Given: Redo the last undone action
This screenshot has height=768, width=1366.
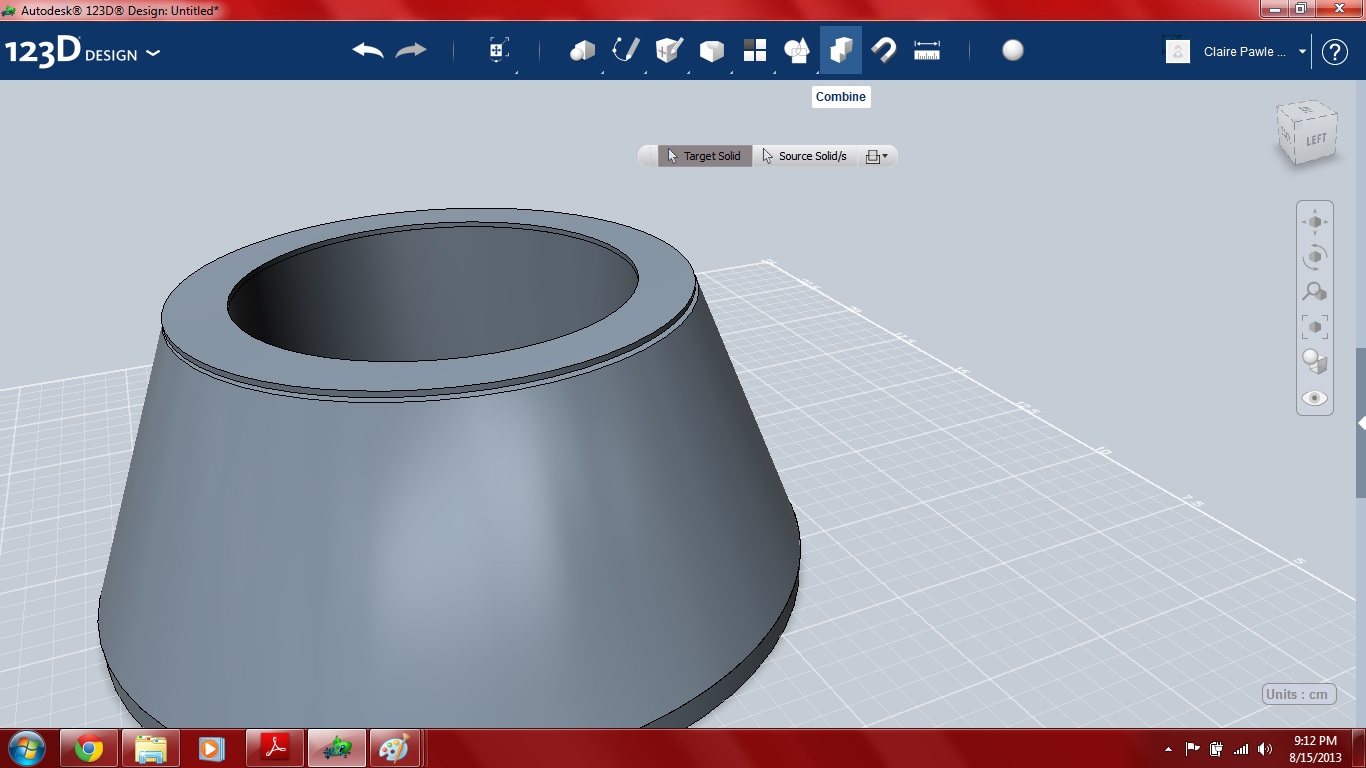Looking at the screenshot, I should point(411,50).
